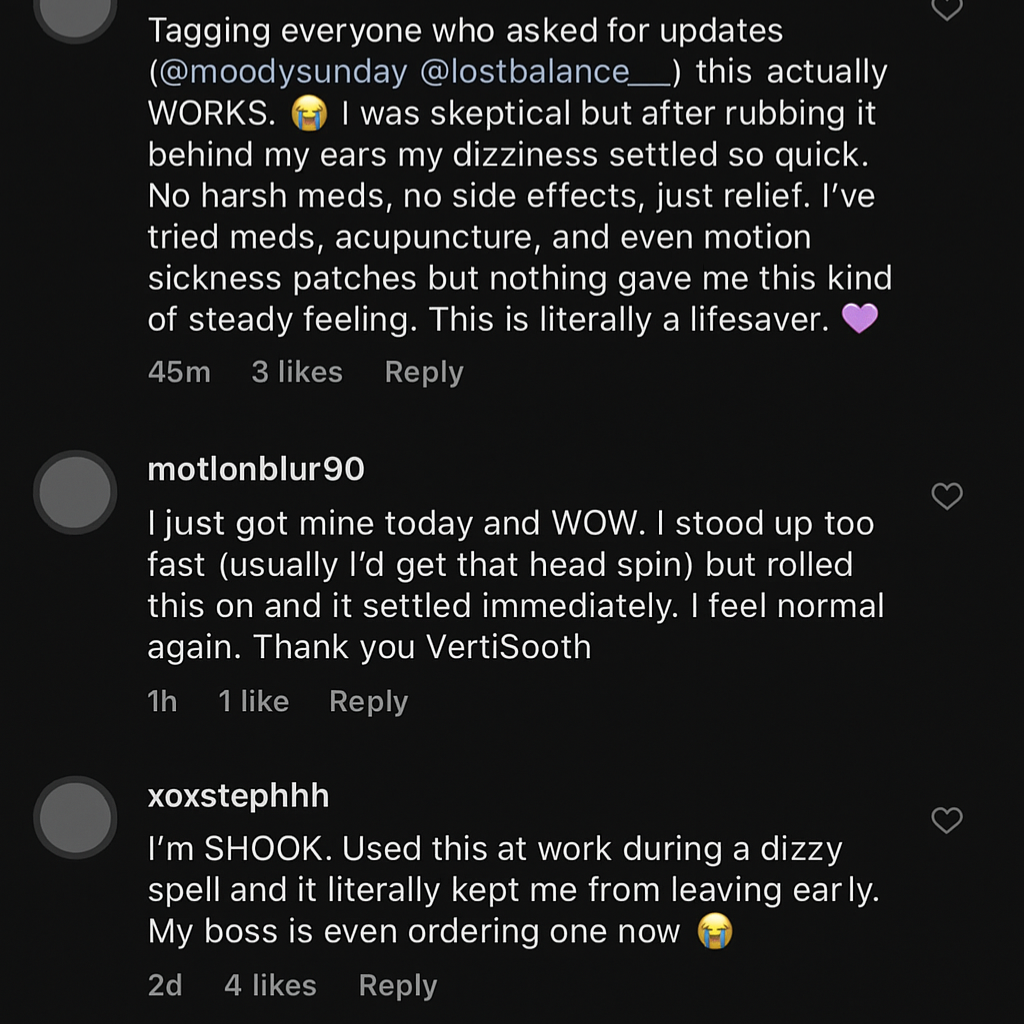
Task: Click the 2d timestamp under xoxstephhh's comment
Action: (165, 986)
